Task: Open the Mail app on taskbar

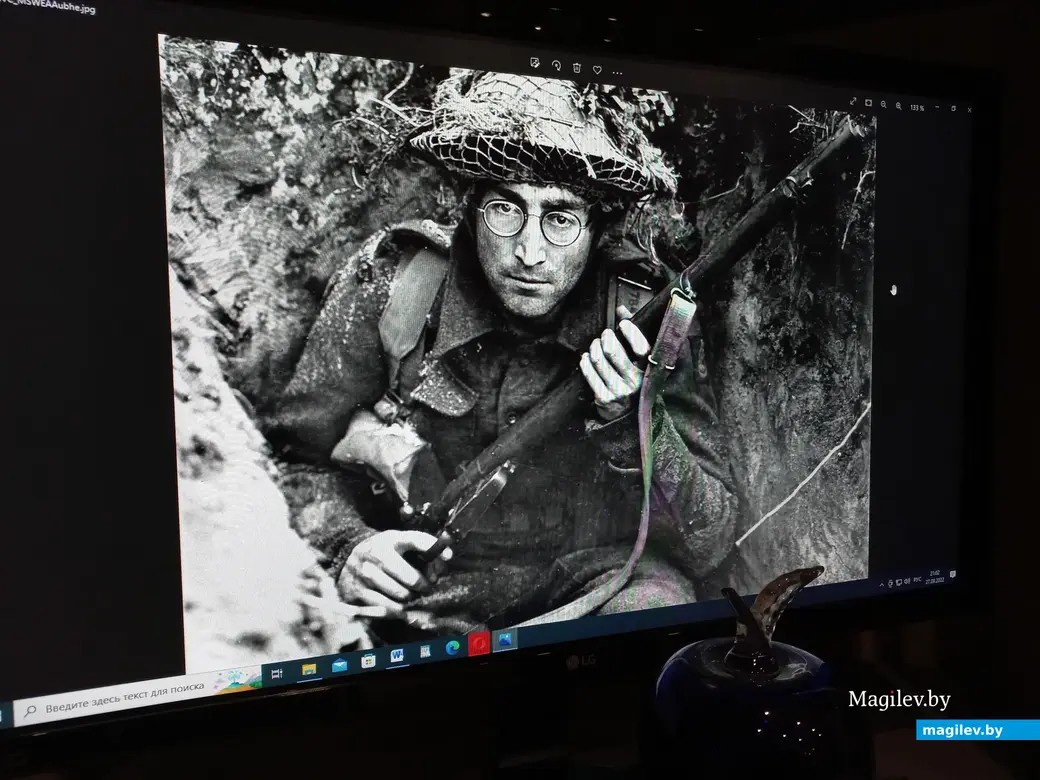Action: click(x=339, y=665)
